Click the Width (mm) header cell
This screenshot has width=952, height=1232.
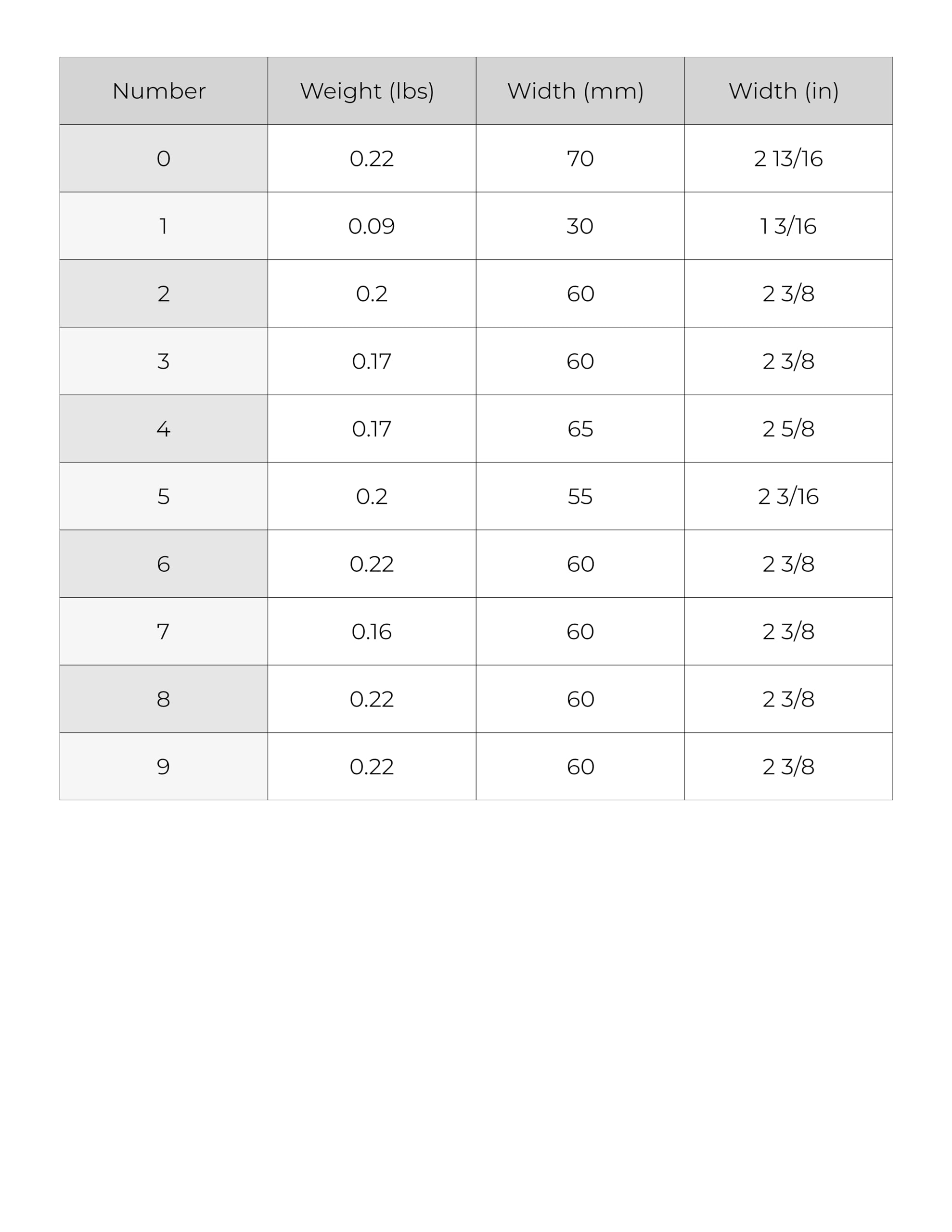click(x=579, y=91)
